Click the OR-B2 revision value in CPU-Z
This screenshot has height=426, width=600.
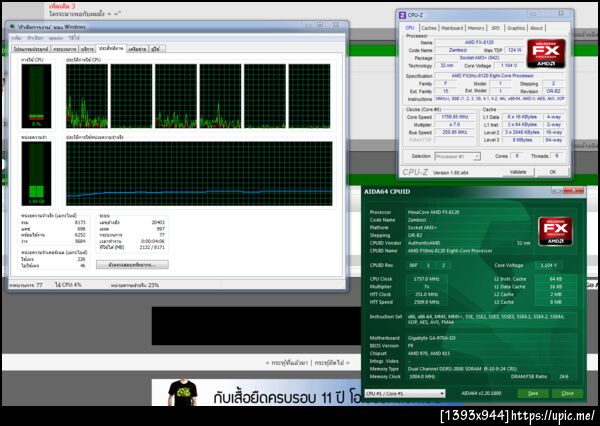coord(553,91)
